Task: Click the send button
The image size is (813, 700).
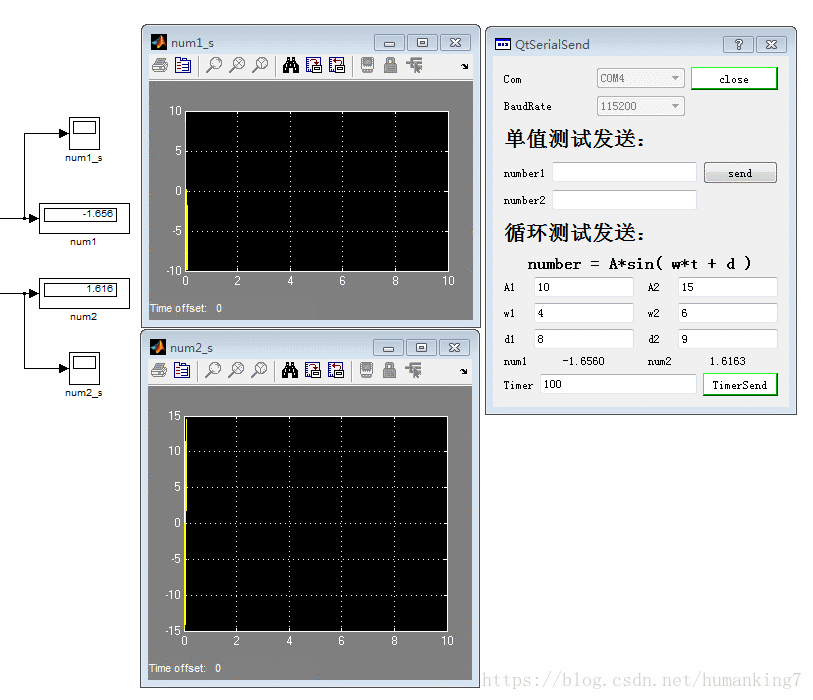Action: click(x=740, y=173)
